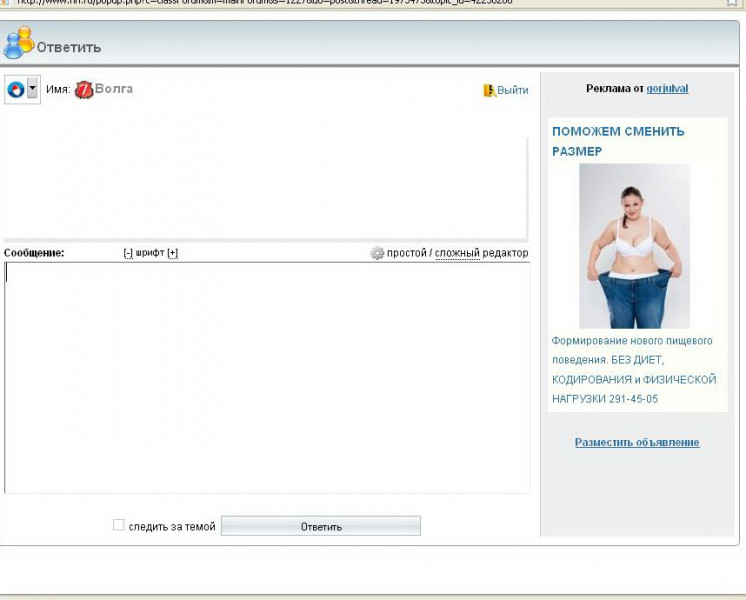This screenshot has width=746, height=600.
Task: Click the editor gear icon
Action: pyautogui.click(x=377, y=253)
